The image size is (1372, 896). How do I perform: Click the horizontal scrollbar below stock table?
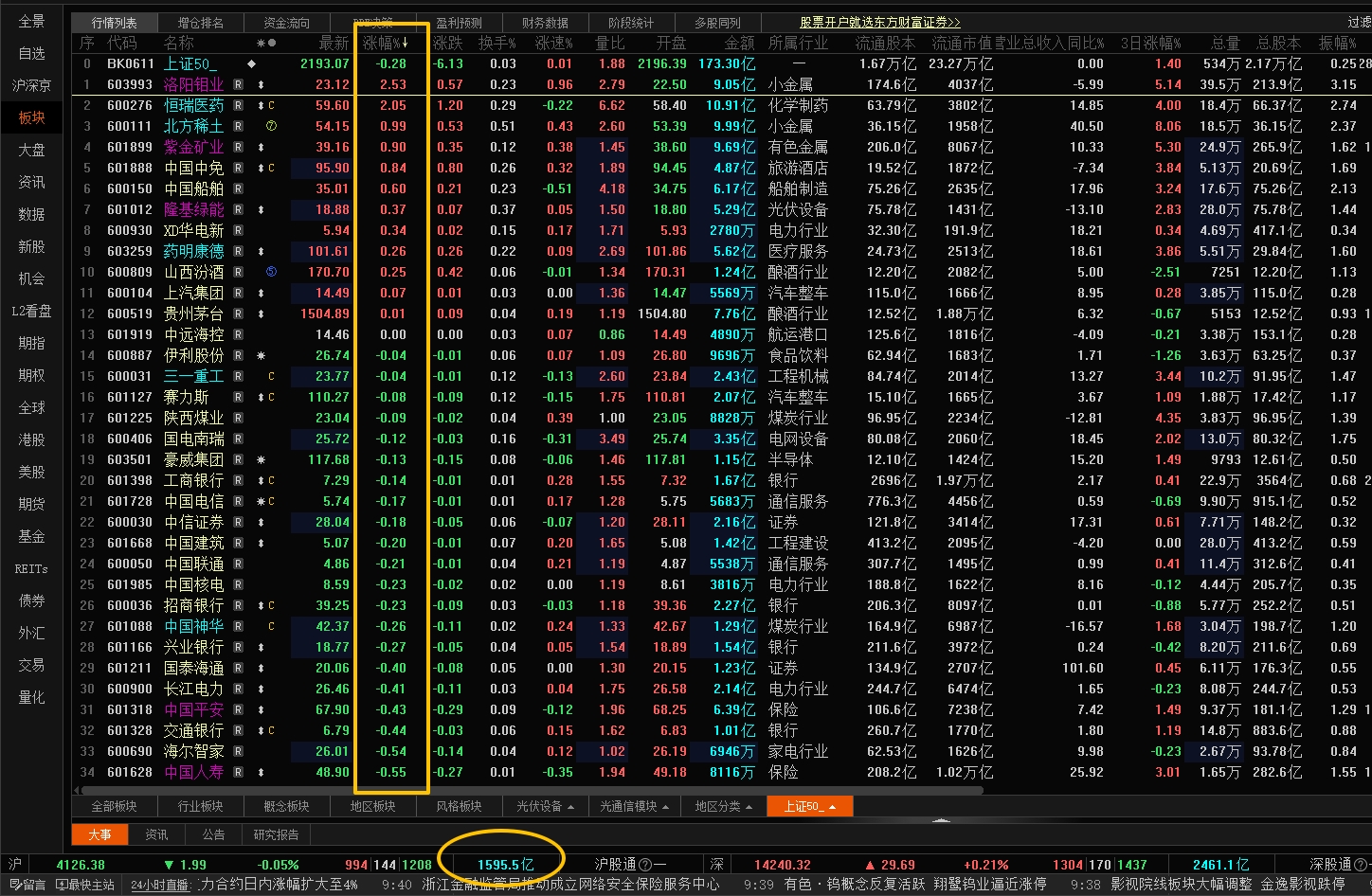coord(531,788)
